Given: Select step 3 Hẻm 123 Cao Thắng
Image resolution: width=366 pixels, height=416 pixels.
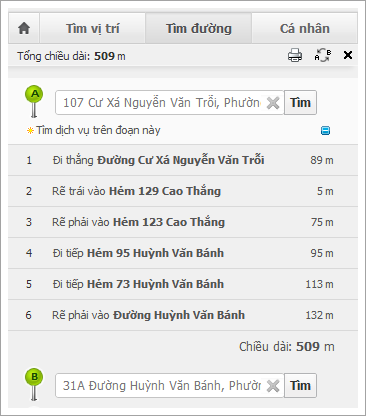Looking at the screenshot, I should pyautogui.click(x=183, y=222).
